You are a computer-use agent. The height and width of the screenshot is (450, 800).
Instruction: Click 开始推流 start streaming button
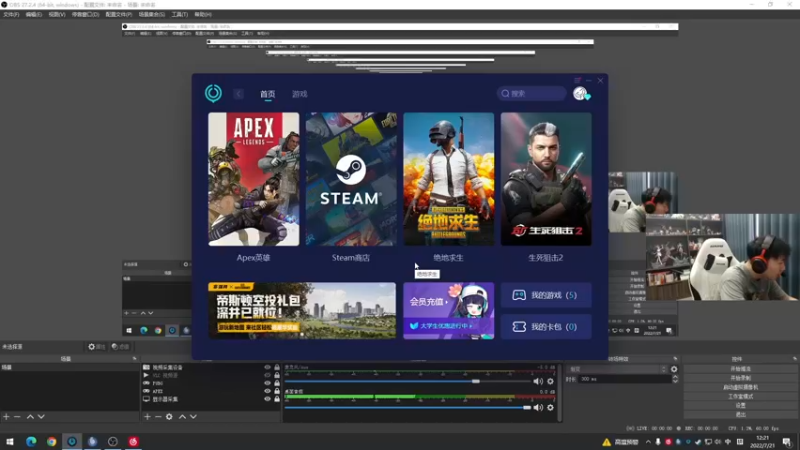coord(740,368)
